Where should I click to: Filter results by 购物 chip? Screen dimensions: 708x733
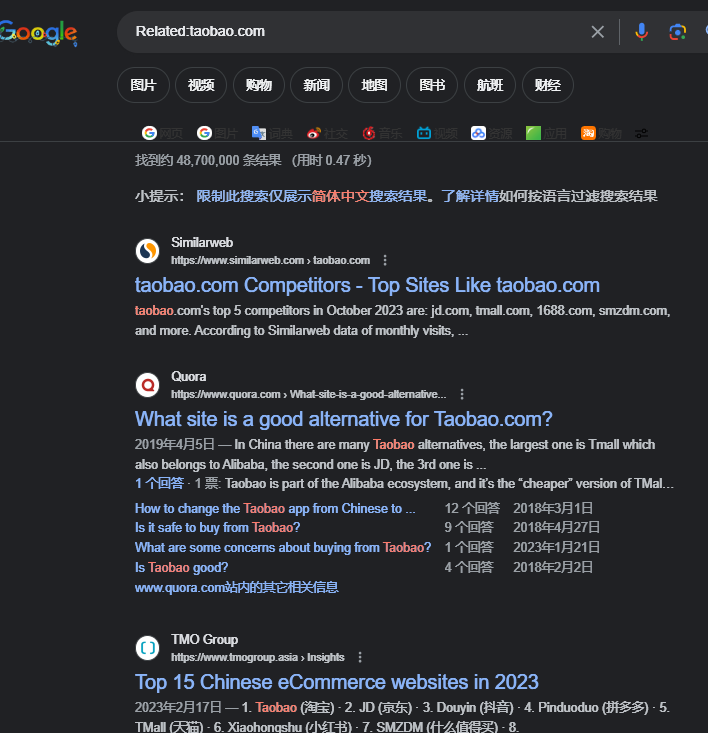[259, 85]
